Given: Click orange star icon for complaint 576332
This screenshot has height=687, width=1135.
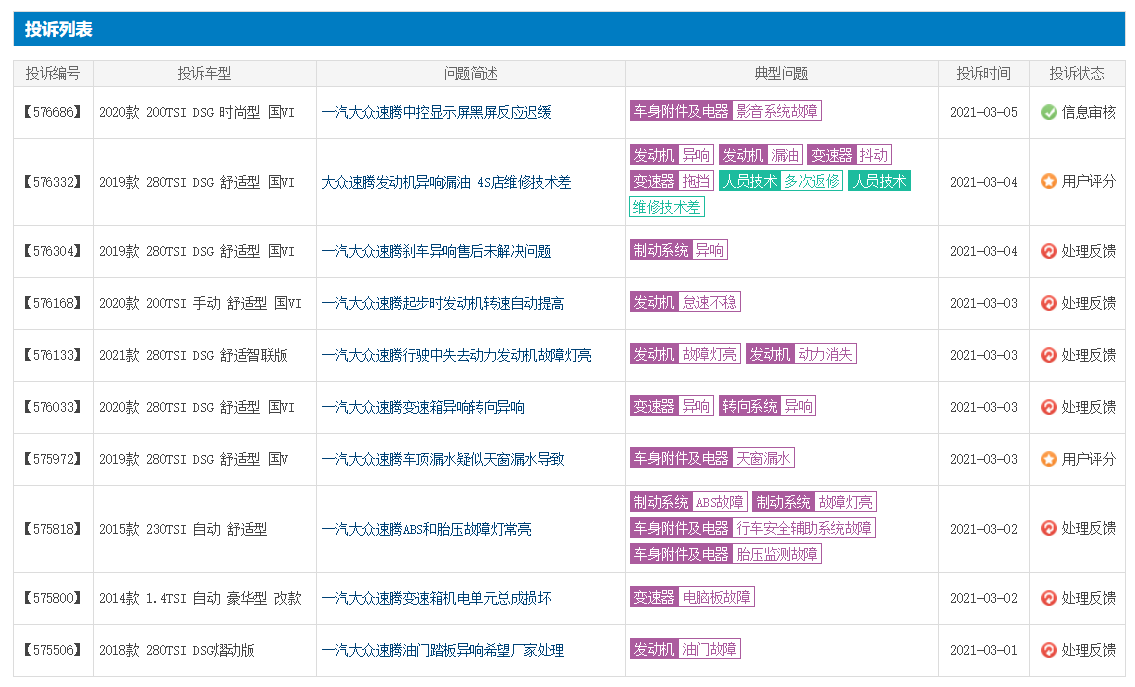Looking at the screenshot, I should [x=1048, y=182].
